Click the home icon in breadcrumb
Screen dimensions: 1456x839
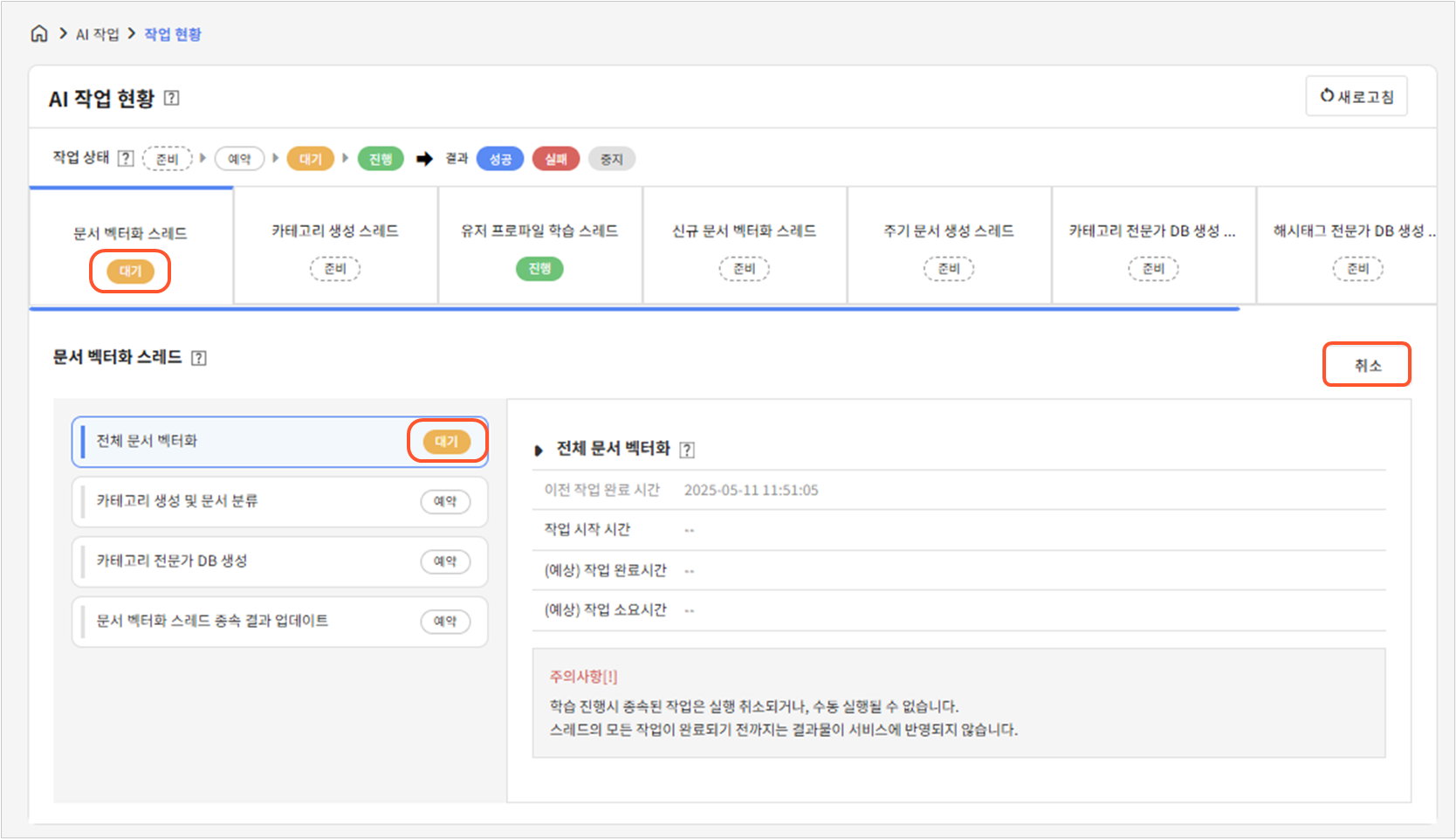(39, 34)
